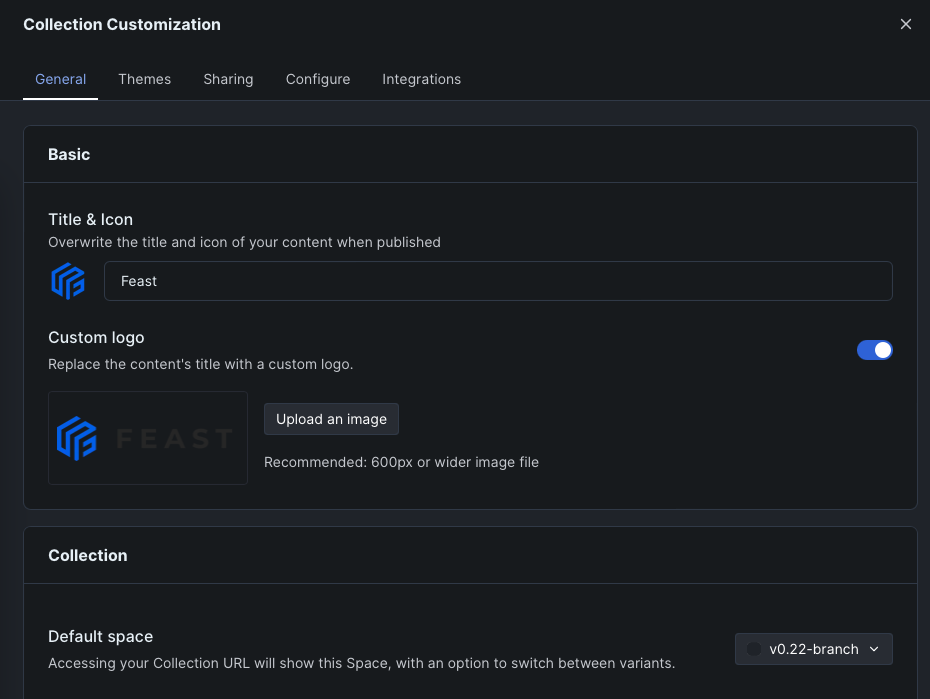Click the Feast custom logo preview thumbnail

148,438
